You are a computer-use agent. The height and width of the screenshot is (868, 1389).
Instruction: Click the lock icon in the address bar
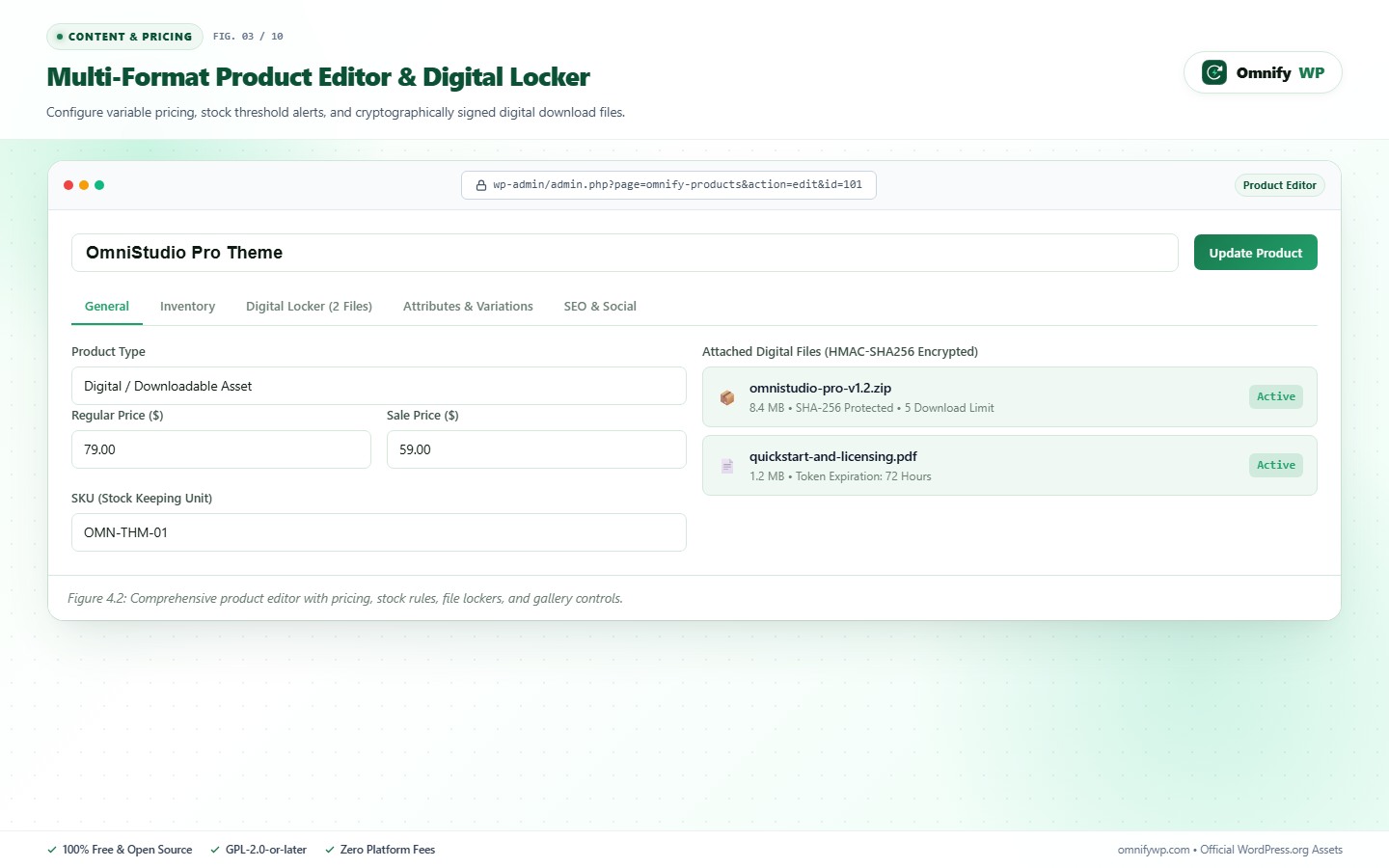pos(480,185)
